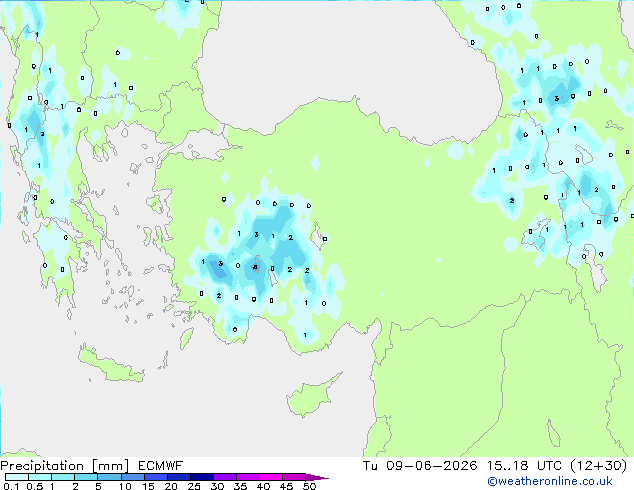Select the 45–50 mm legend swatch
Image resolution: width=634 pixels, height=490 pixels.
(294, 477)
